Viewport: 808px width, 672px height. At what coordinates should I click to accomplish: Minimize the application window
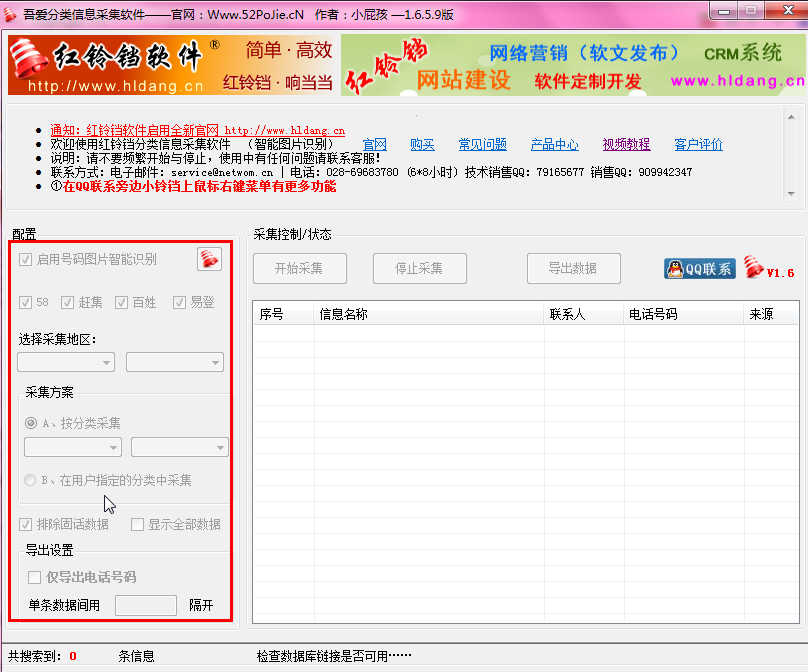(x=724, y=10)
